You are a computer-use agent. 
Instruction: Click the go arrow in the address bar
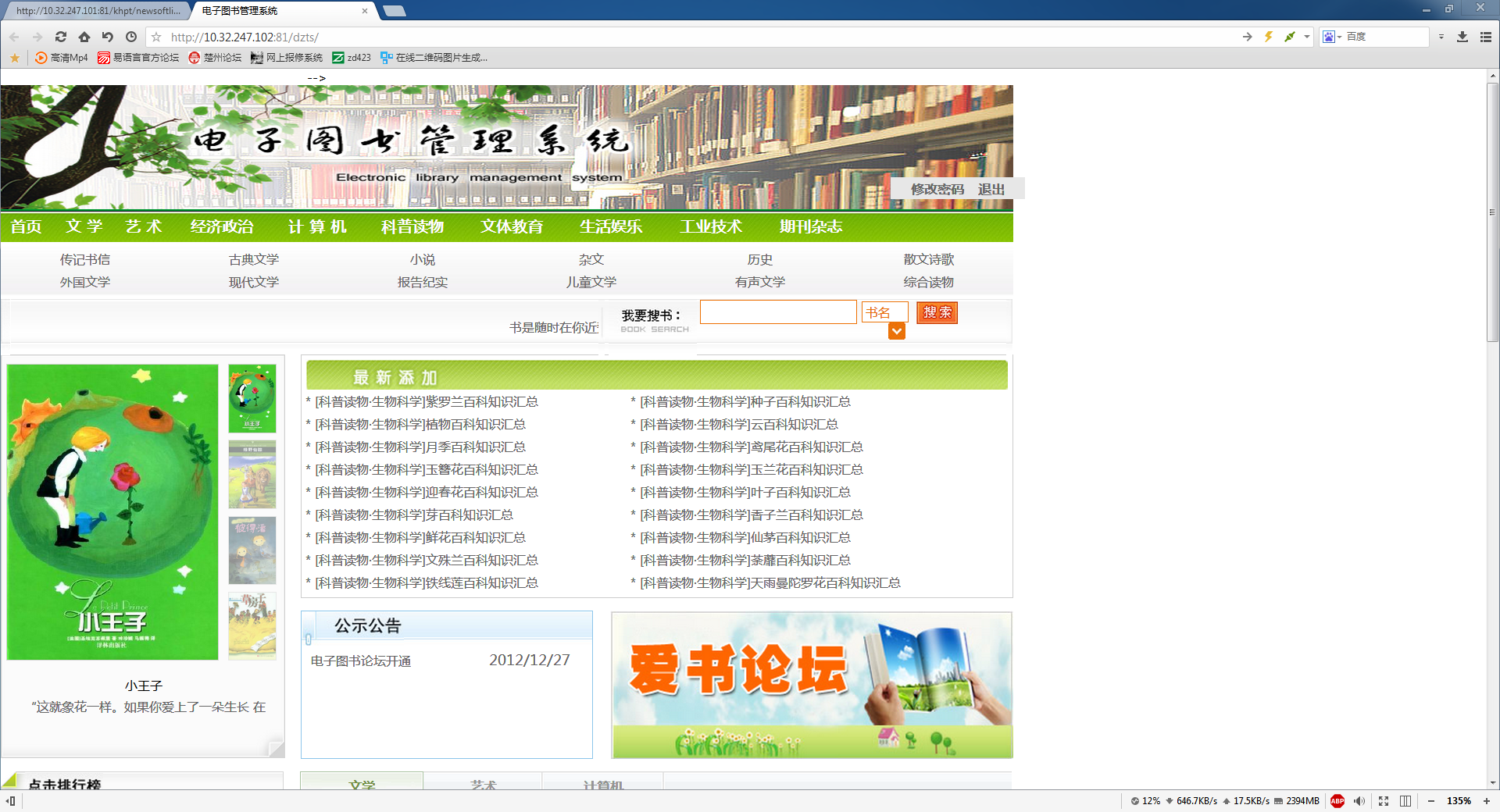pos(1247,37)
